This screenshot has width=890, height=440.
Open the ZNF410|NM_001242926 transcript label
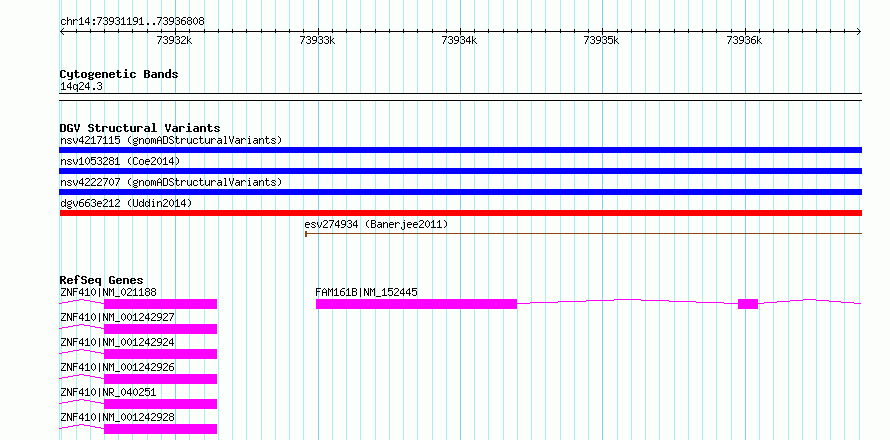(117, 367)
